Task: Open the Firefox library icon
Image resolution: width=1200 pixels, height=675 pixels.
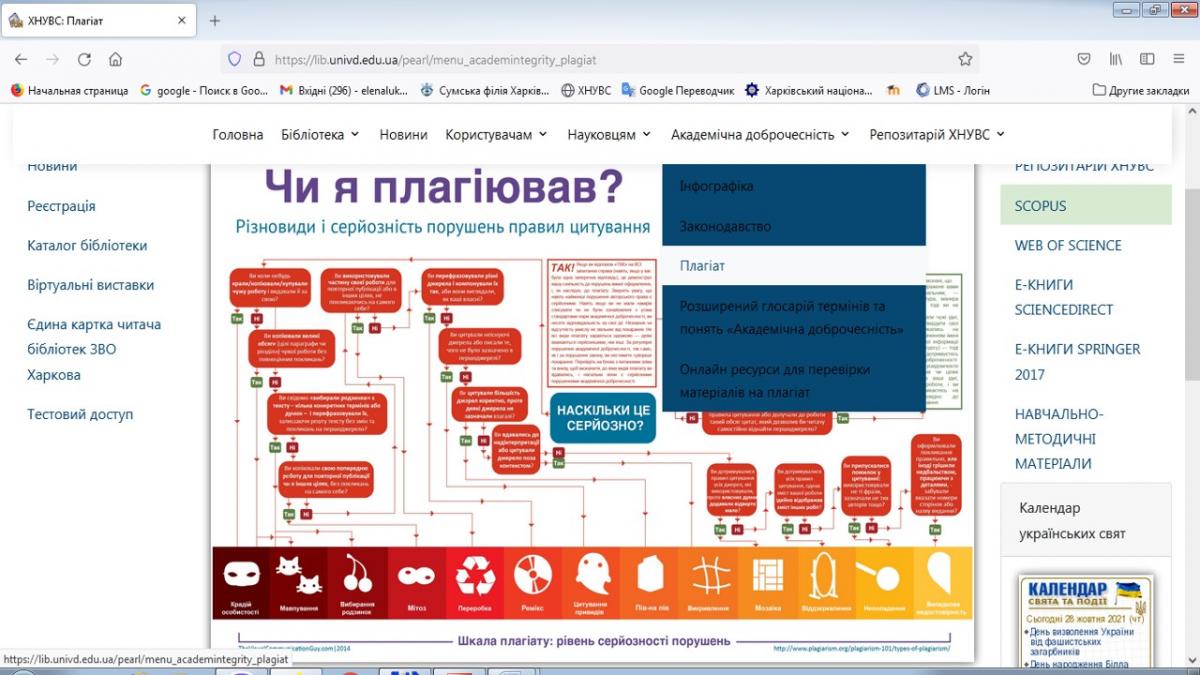Action: (1115, 59)
